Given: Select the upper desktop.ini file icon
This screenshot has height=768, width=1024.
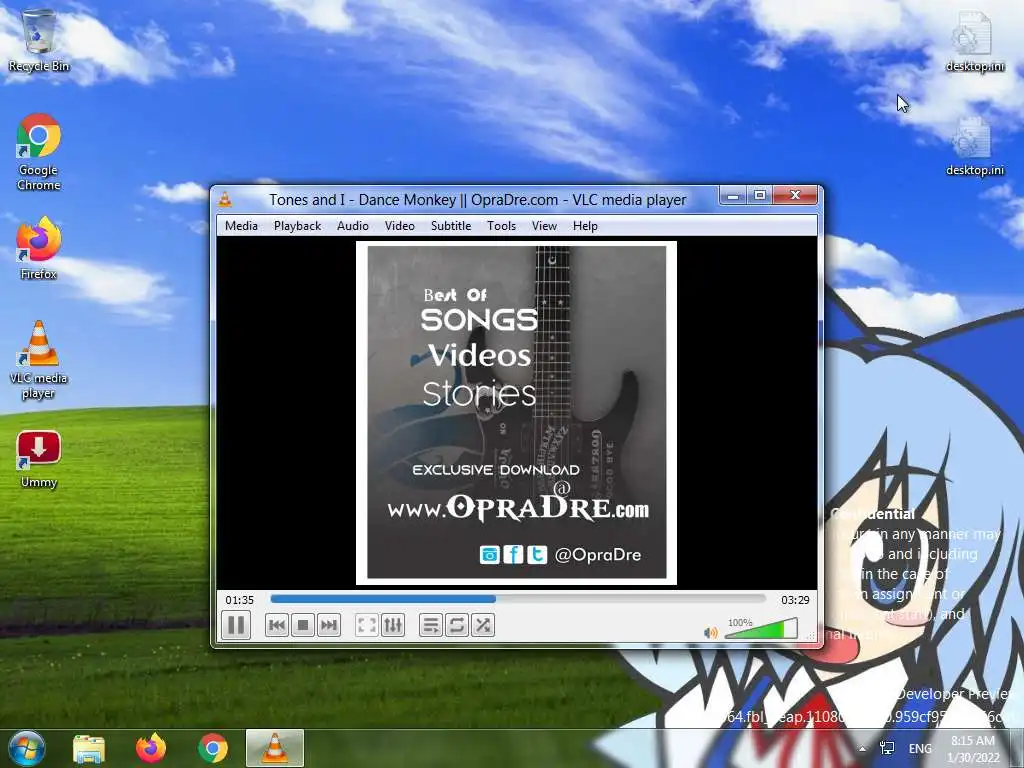Looking at the screenshot, I should tap(974, 42).
